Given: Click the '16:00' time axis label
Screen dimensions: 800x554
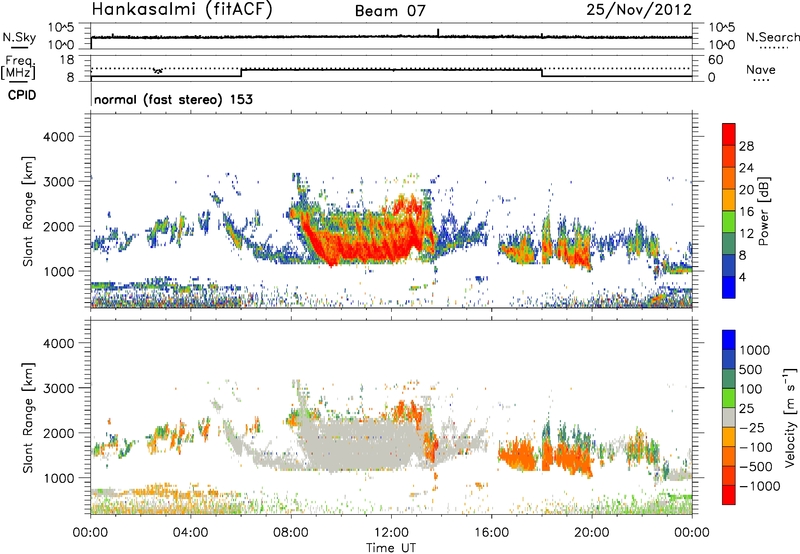Looking at the screenshot, I should point(491,533).
